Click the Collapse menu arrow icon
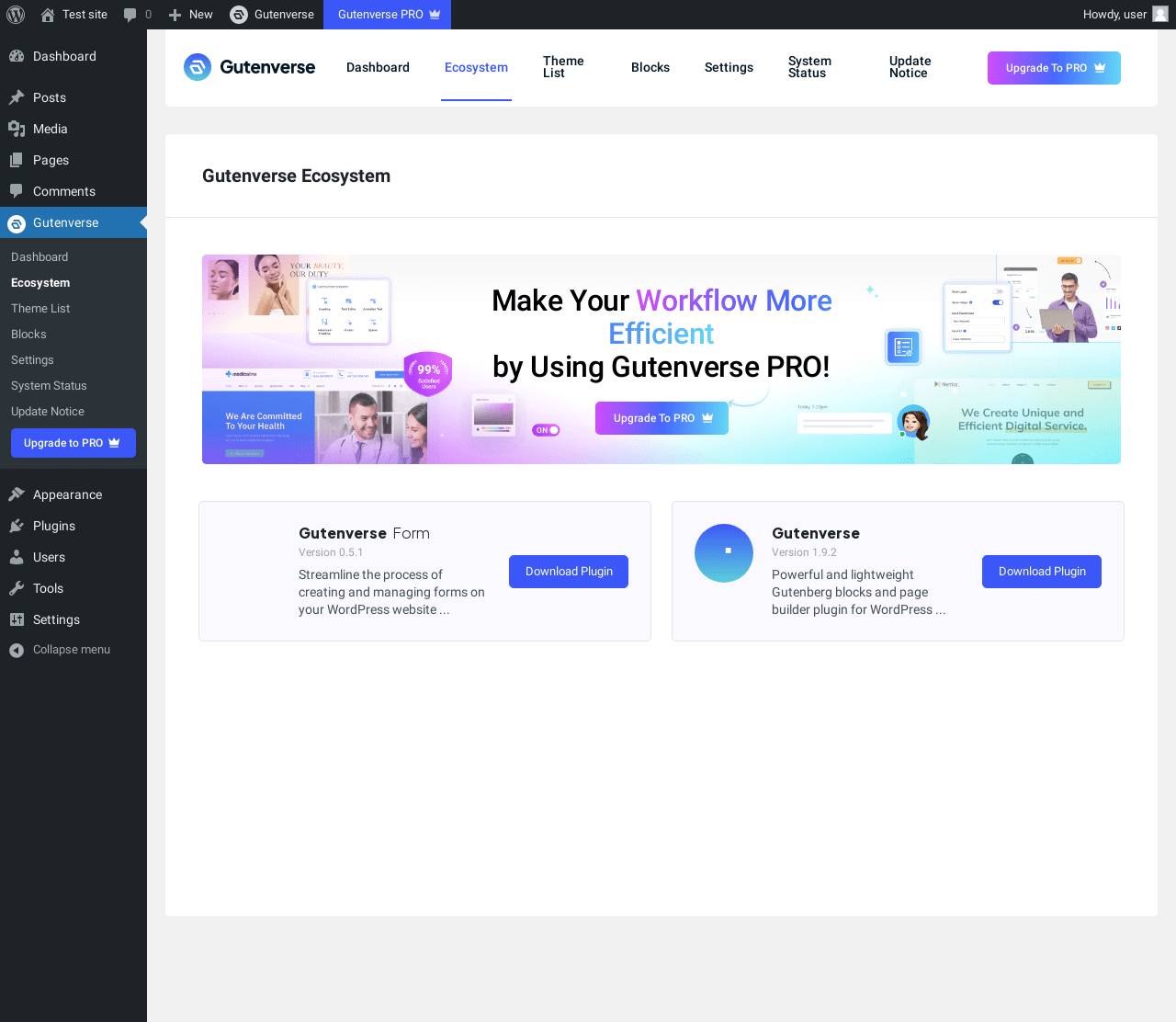 click(x=17, y=650)
